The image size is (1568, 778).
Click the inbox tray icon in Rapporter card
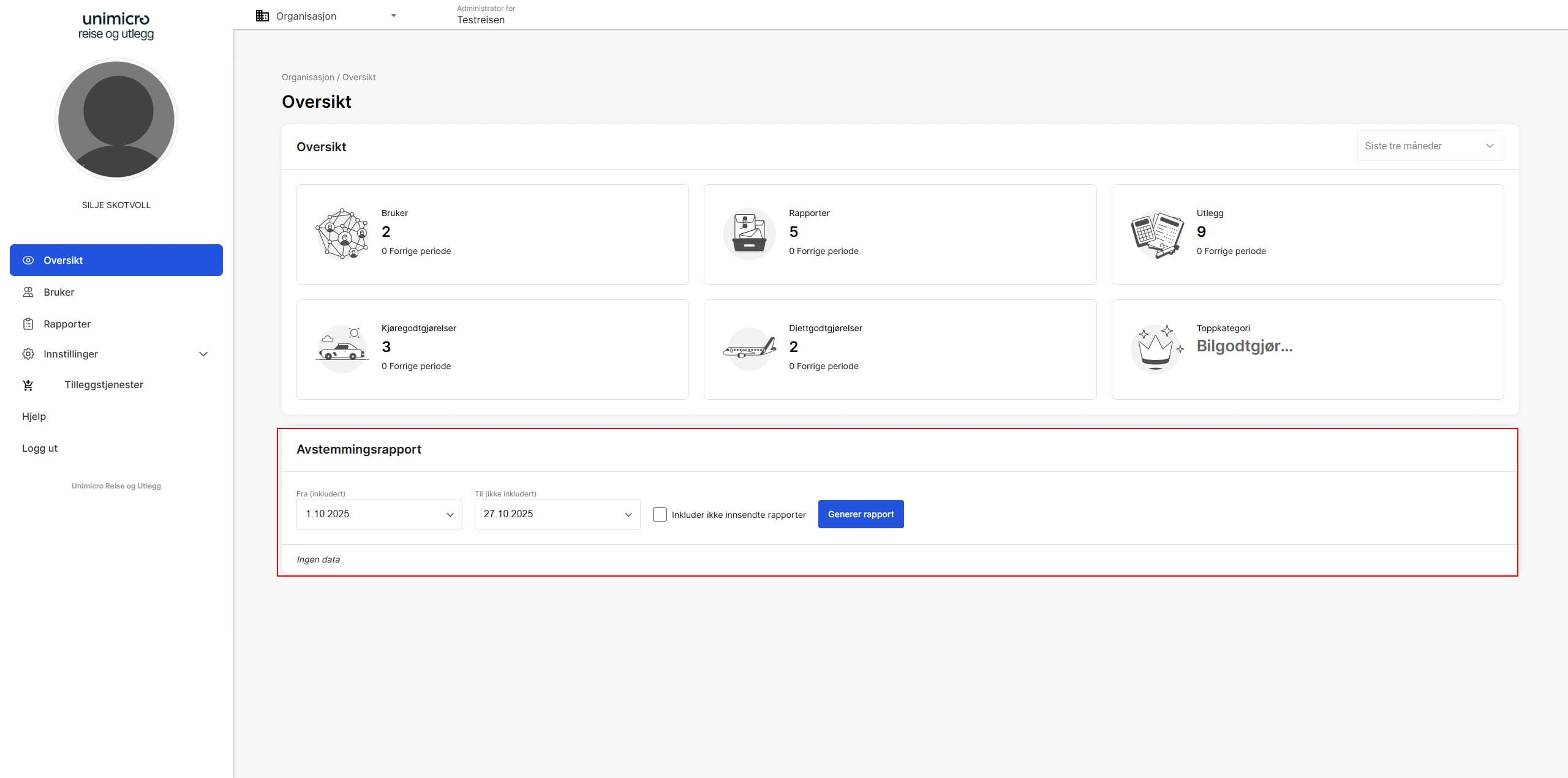749,234
